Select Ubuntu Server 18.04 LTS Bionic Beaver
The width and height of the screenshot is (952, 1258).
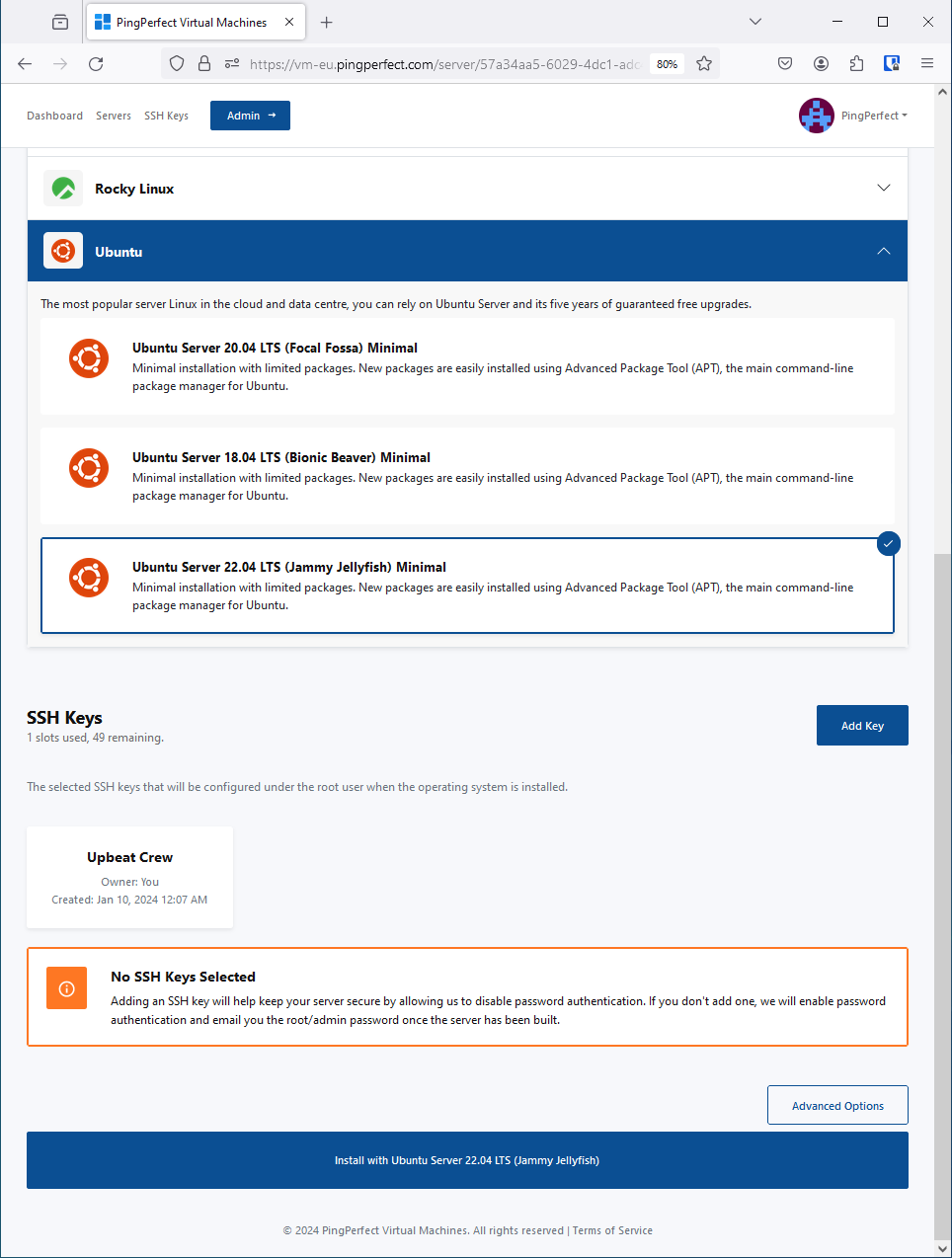467,476
